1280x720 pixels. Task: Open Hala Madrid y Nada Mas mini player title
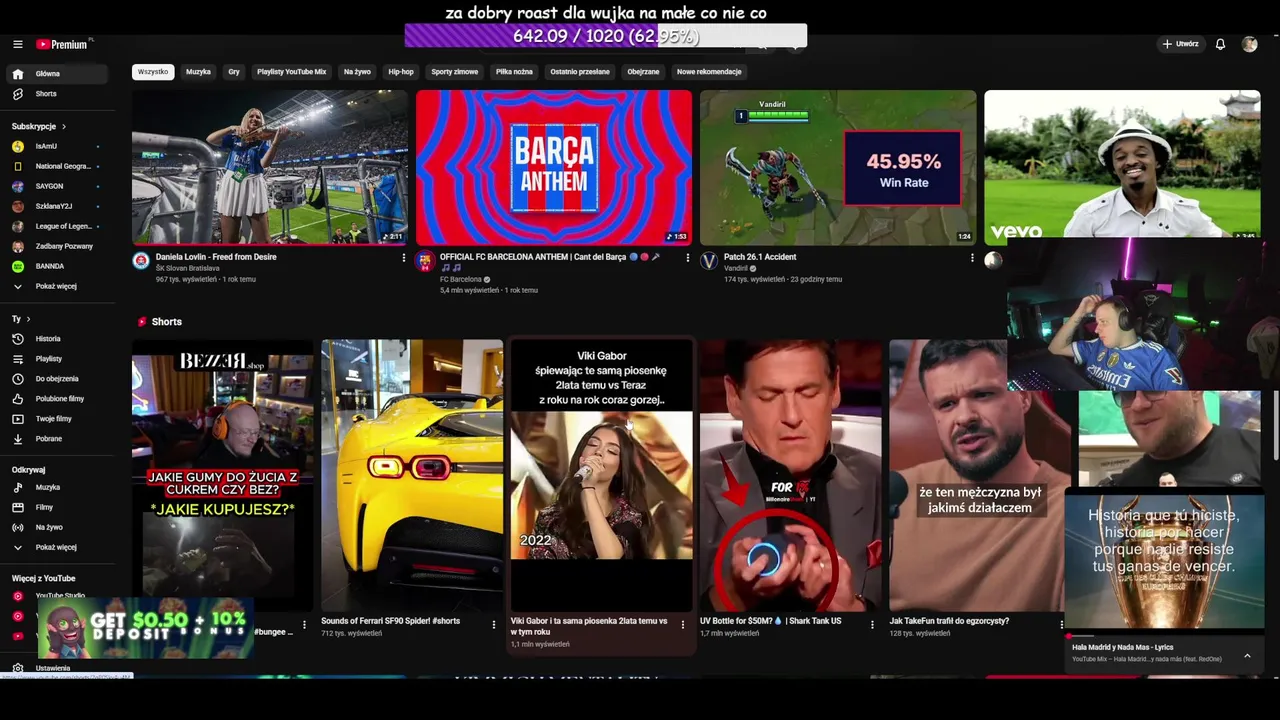pyautogui.click(x=1122, y=647)
